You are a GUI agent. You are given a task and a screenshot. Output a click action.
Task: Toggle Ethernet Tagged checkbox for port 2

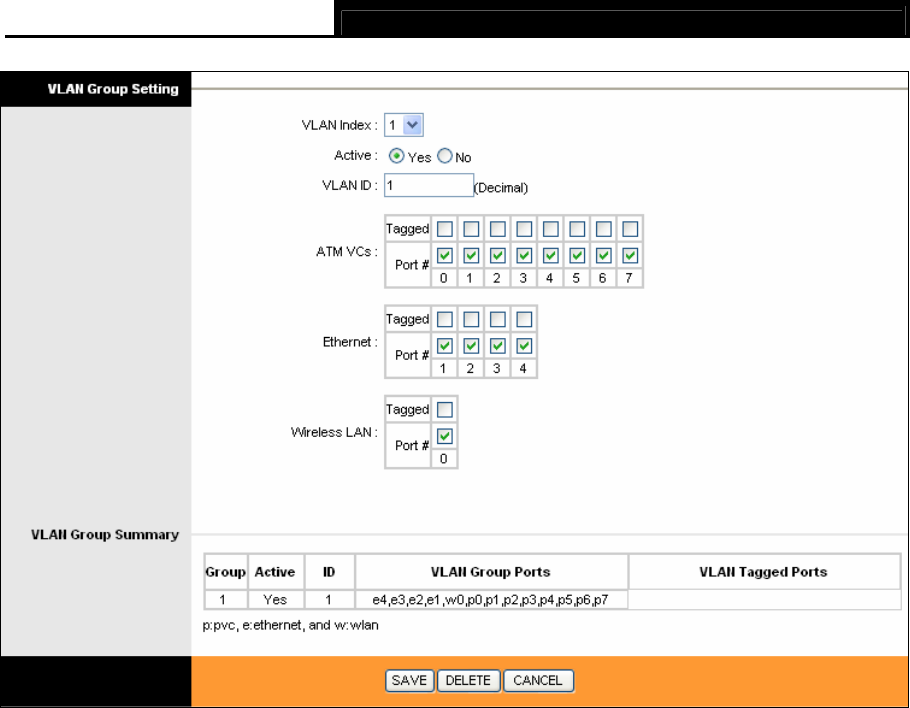[x=471, y=319]
